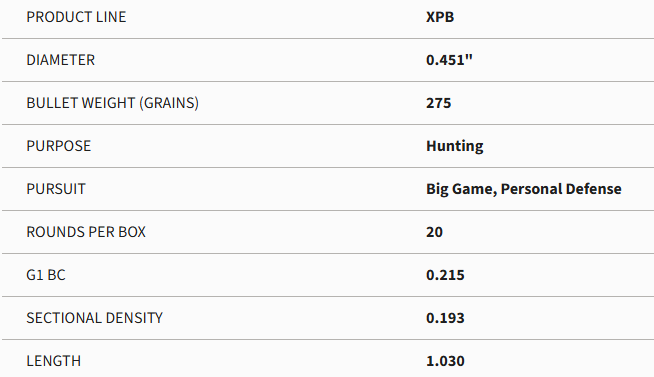Click the 20 rounds per box value

point(435,232)
